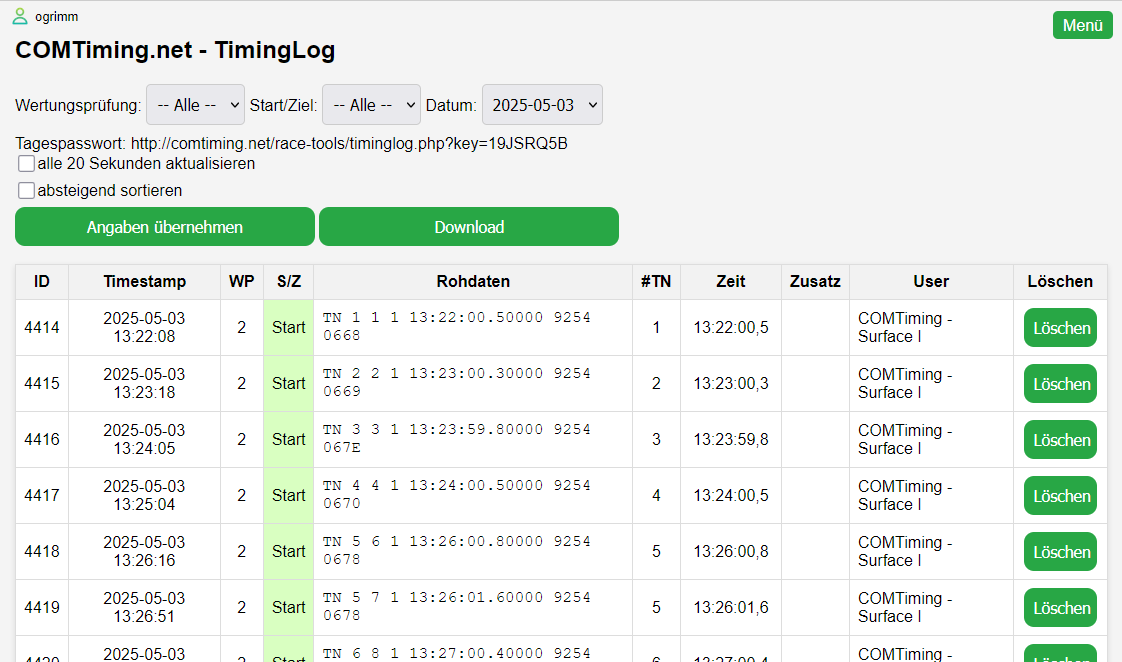Enable 'alle 20 Sekunden aktualisieren' checkbox
The height and width of the screenshot is (662, 1122).
(26, 164)
